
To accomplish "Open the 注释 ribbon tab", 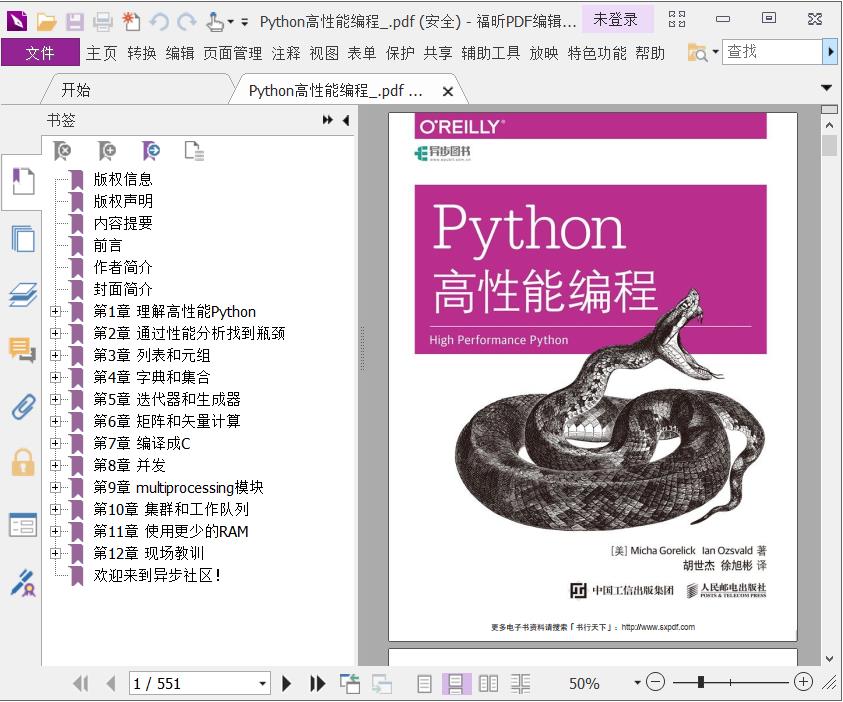I will click(286, 53).
